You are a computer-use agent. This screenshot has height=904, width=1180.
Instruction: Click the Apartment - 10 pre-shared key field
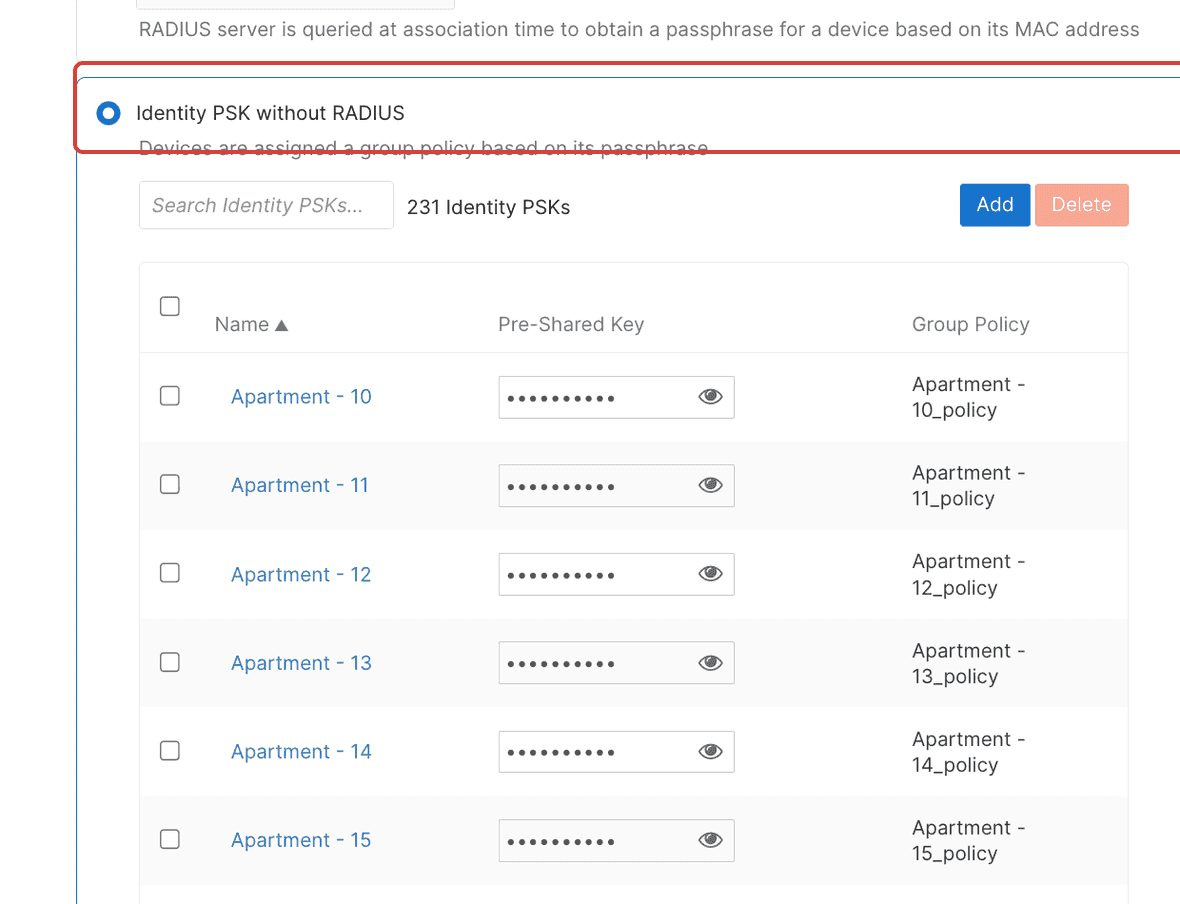(x=616, y=397)
